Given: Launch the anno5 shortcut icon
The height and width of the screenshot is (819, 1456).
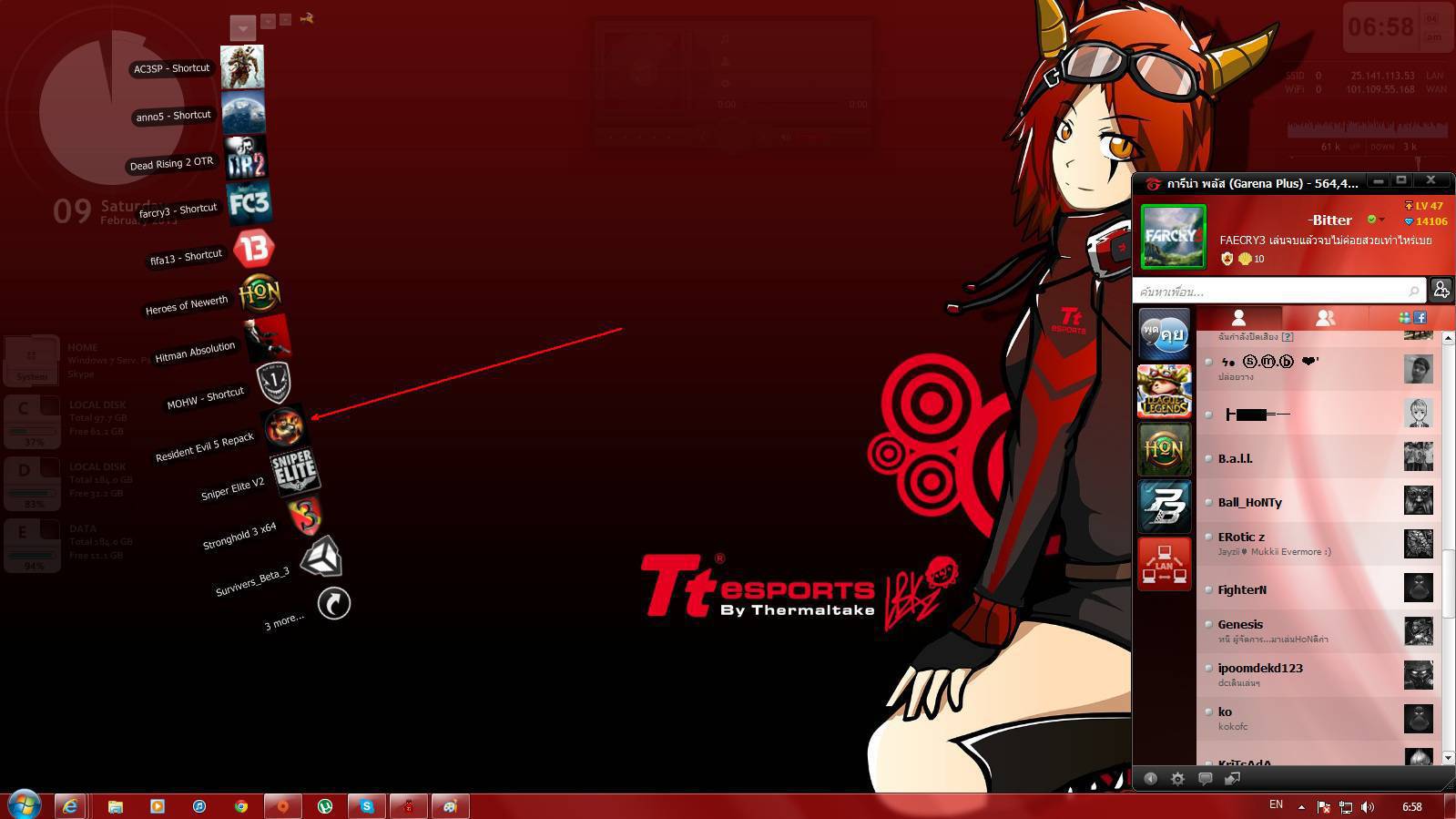Looking at the screenshot, I should (243, 112).
